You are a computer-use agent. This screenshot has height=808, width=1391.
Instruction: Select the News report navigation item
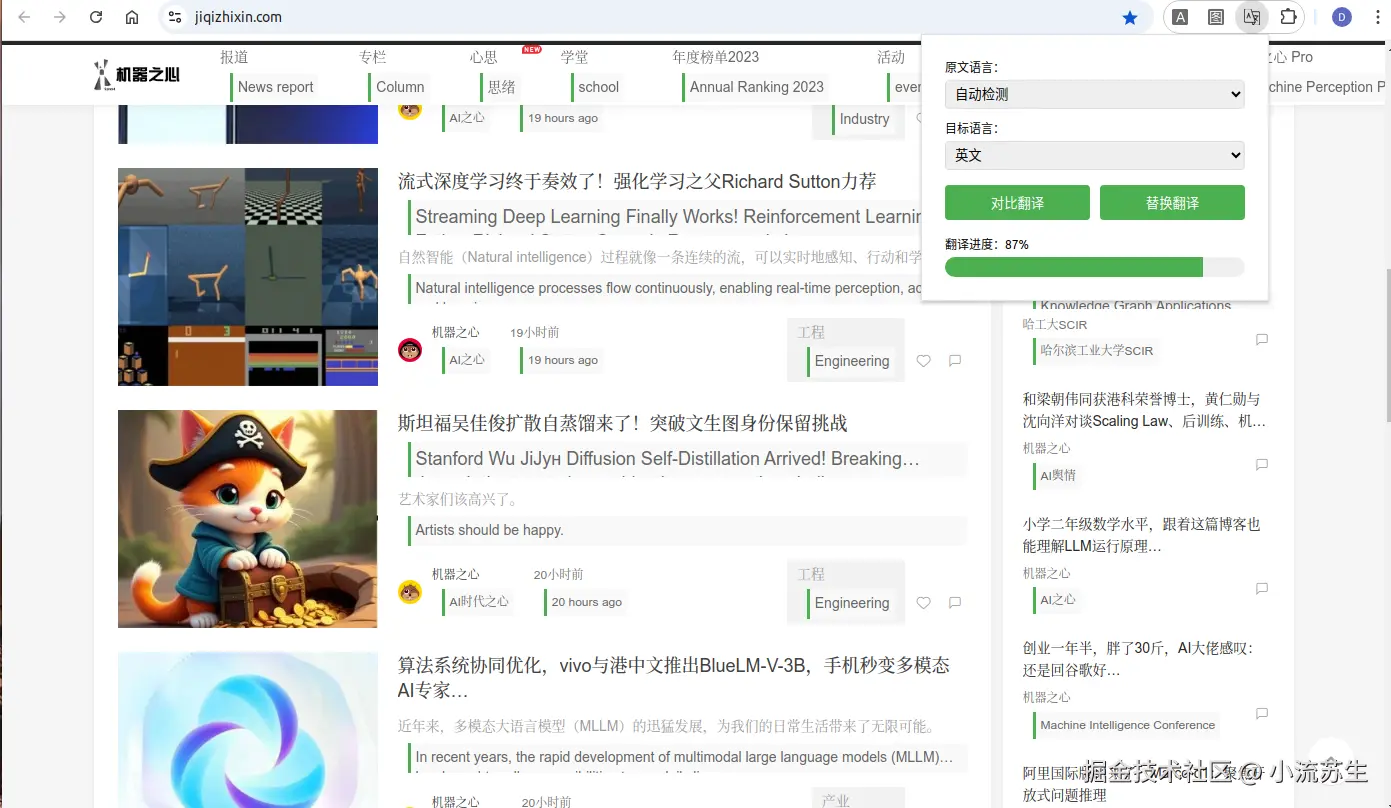point(274,87)
